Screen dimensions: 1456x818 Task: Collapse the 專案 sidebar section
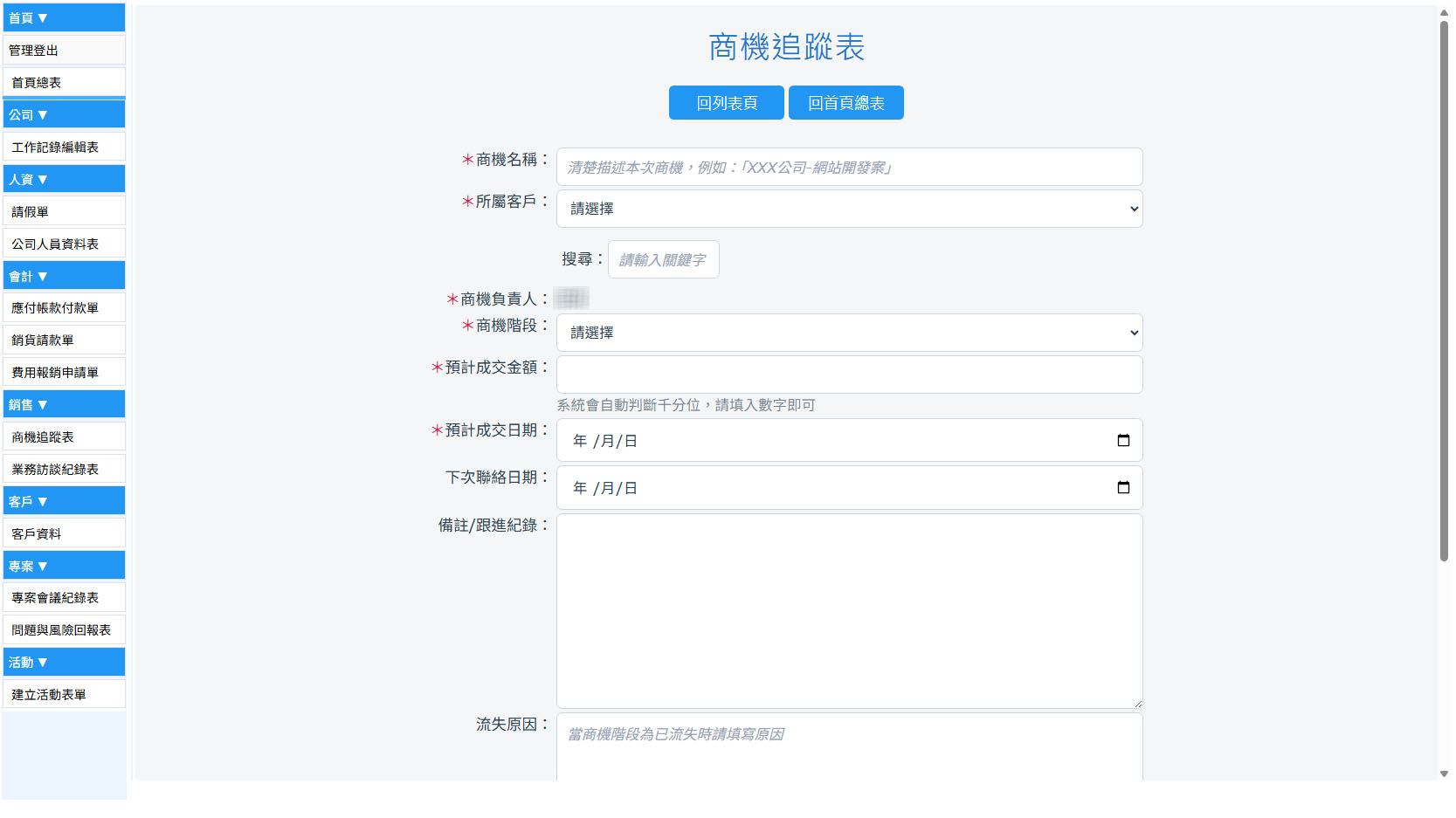click(64, 566)
